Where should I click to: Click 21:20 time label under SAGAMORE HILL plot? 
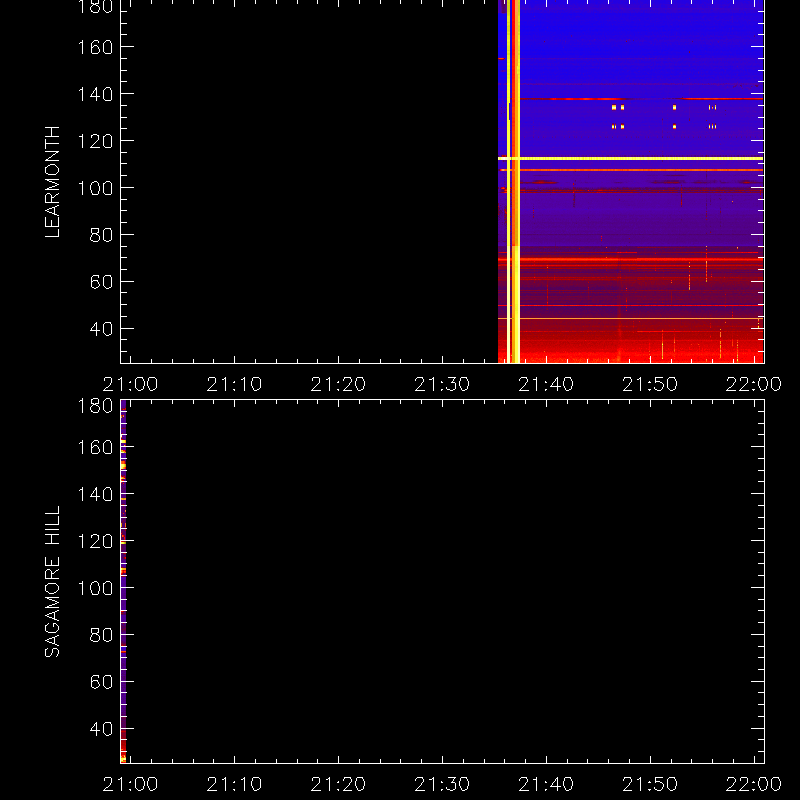(338, 784)
